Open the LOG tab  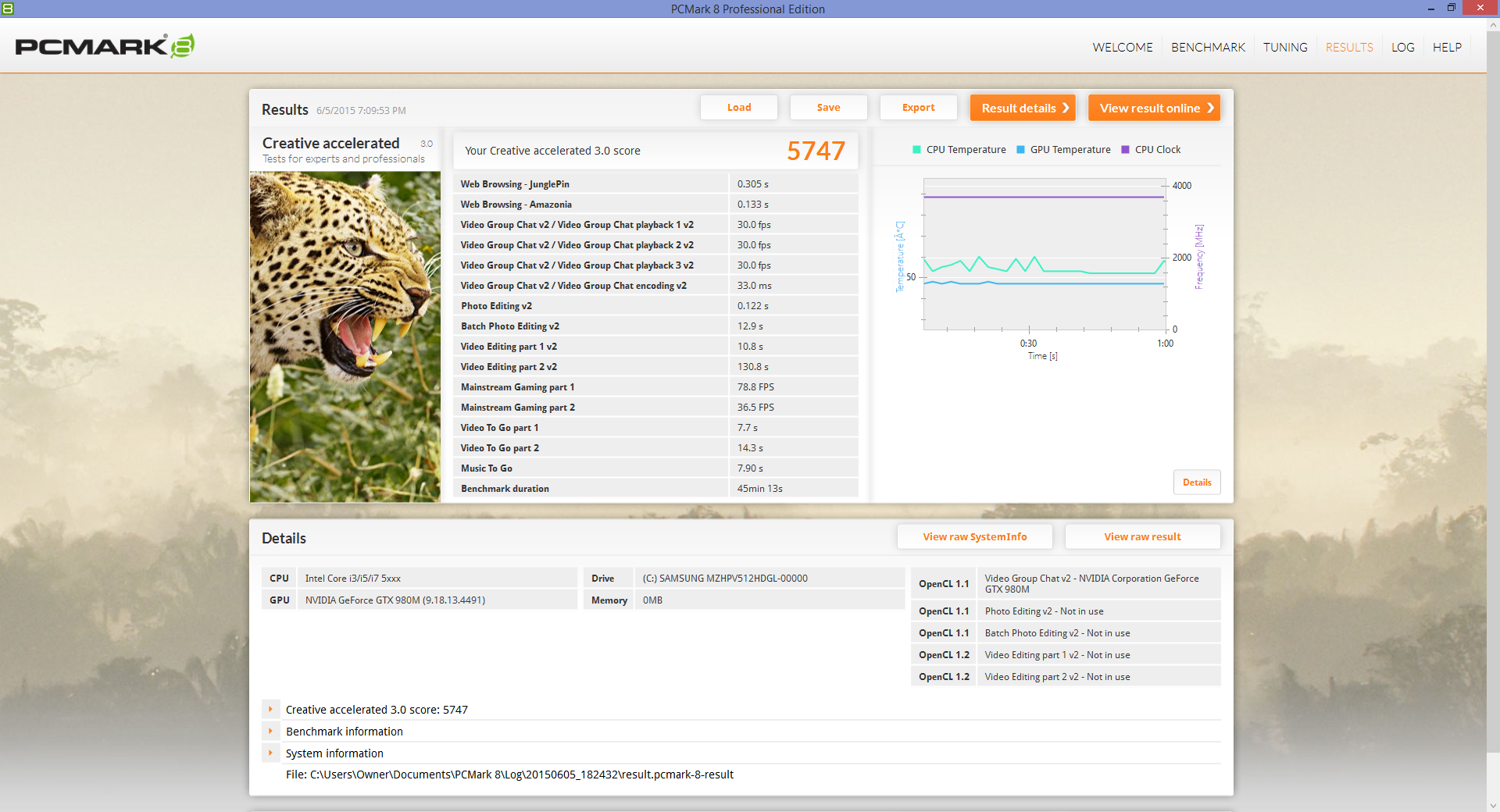1403,47
